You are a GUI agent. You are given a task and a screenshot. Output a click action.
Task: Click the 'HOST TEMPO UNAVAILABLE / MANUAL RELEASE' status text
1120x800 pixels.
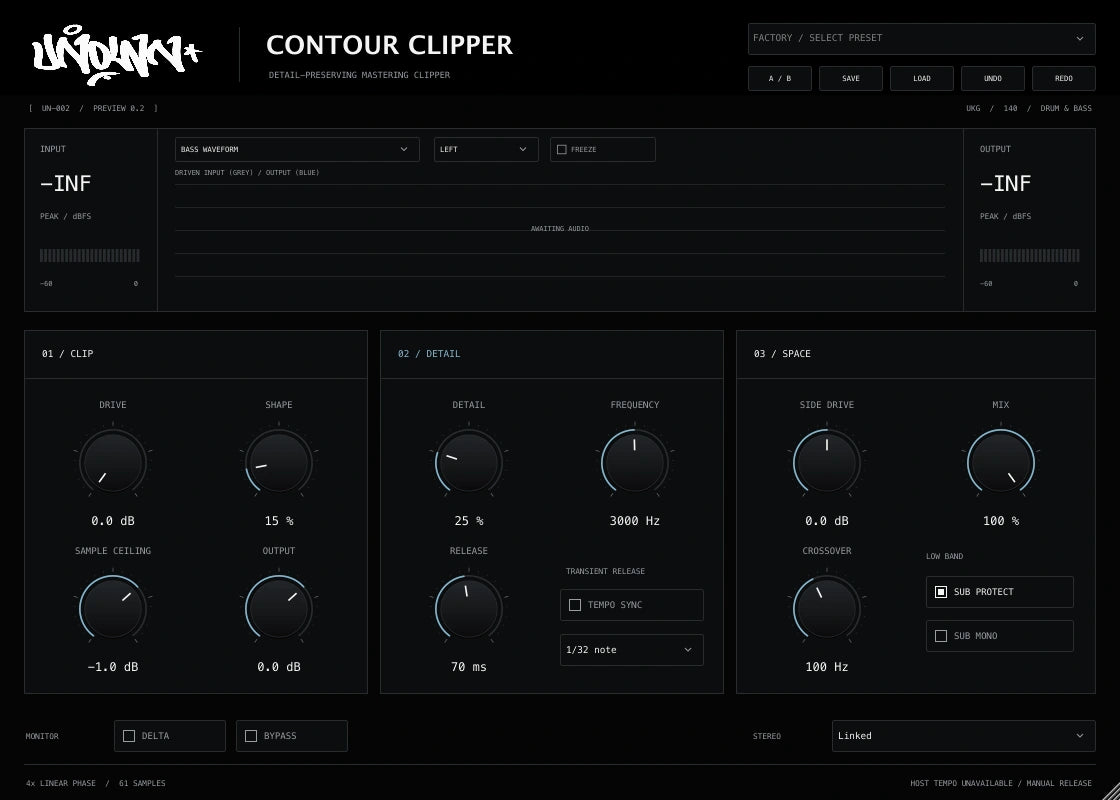click(1001, 784)
